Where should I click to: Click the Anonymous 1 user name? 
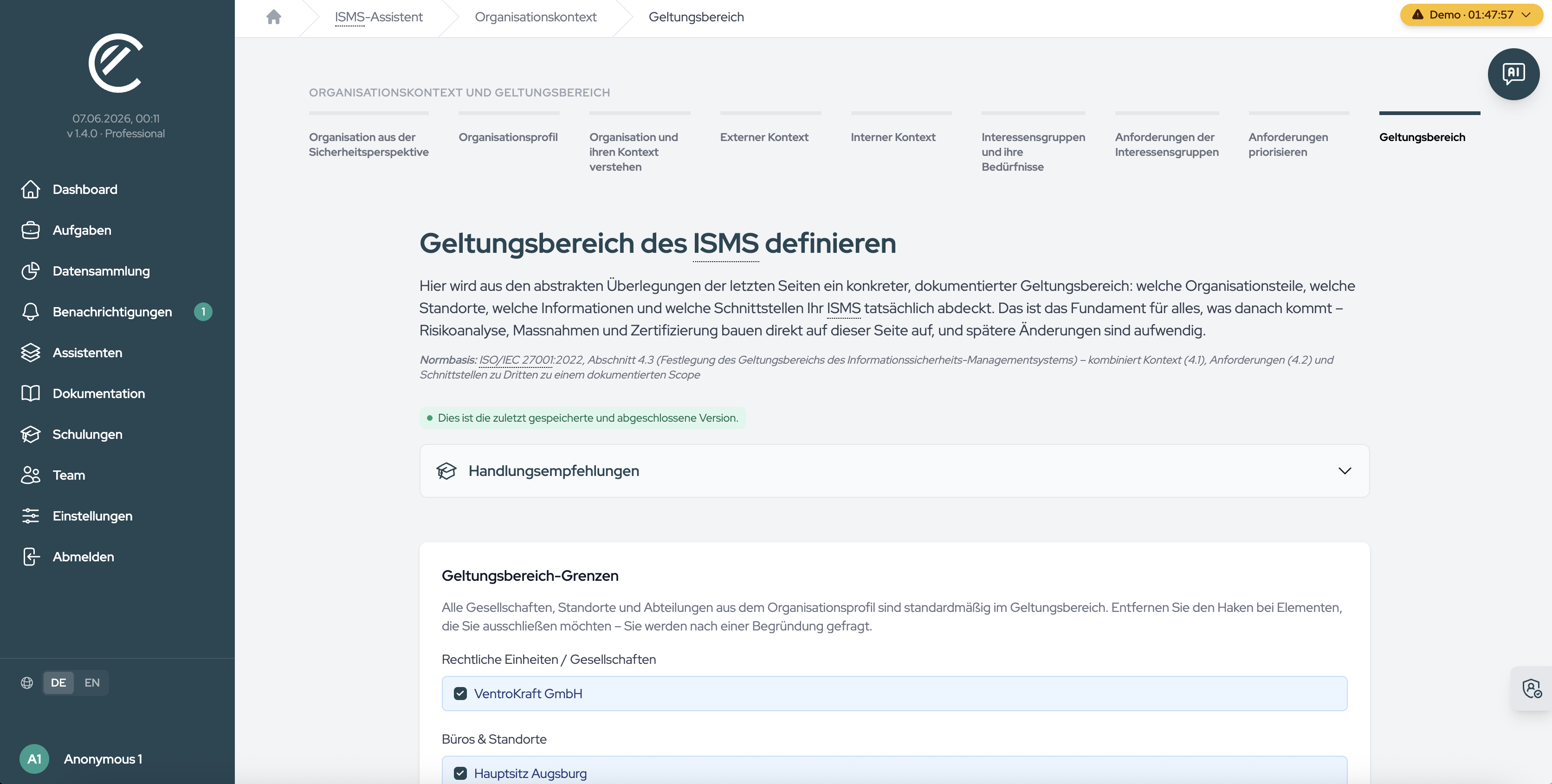[103, 758]
